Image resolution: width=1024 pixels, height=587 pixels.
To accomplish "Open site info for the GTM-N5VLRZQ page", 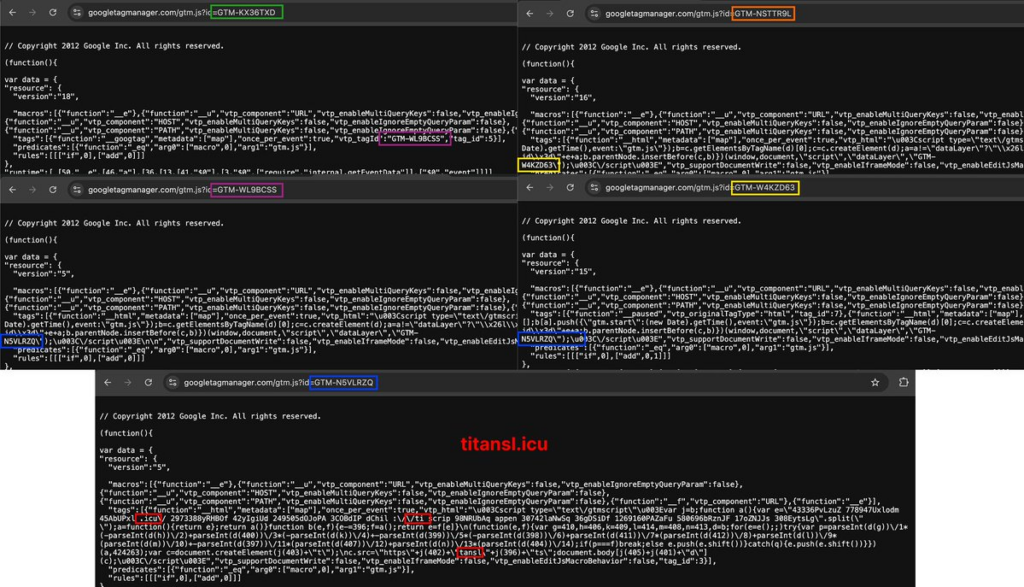I will pyautogui.click(x=174, y=383).
